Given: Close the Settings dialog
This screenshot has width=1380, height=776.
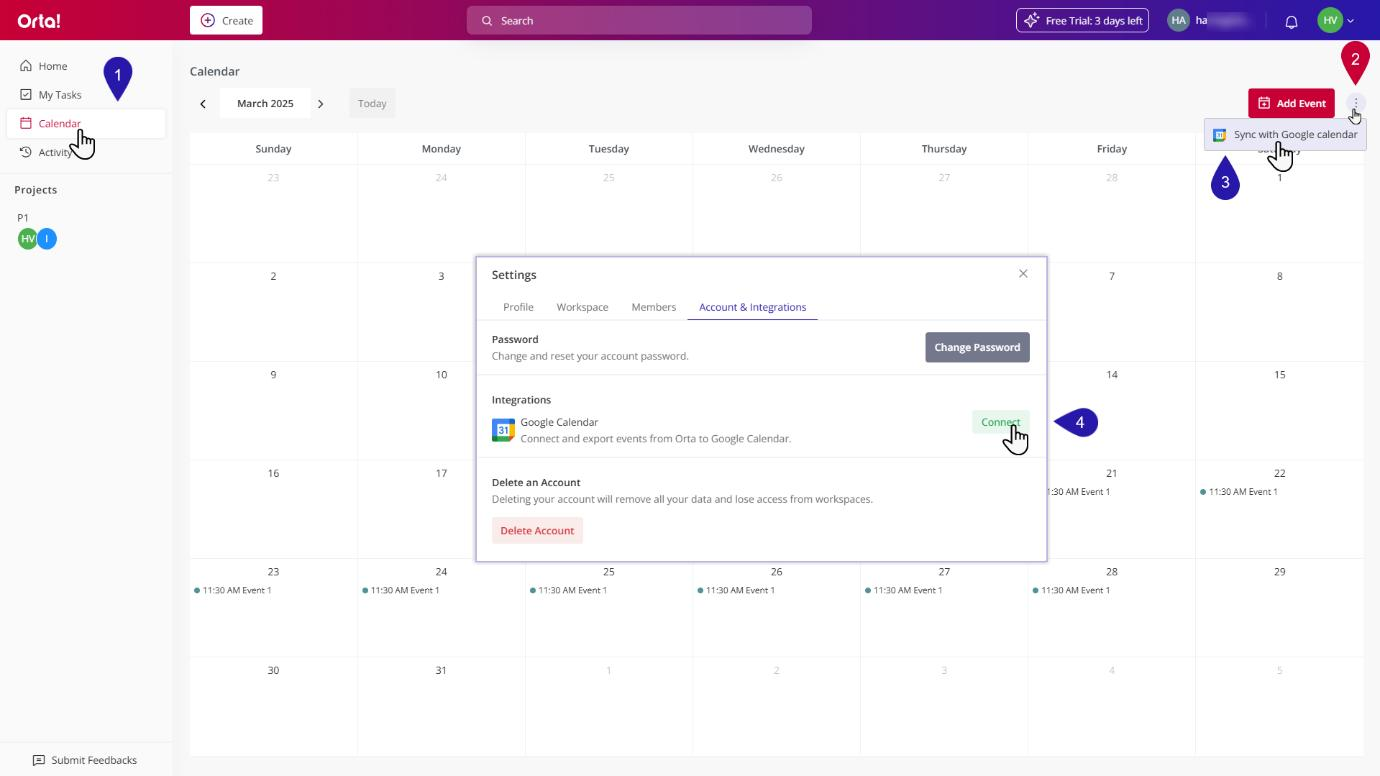Looking at the screenshot, I should point(1023,274).
